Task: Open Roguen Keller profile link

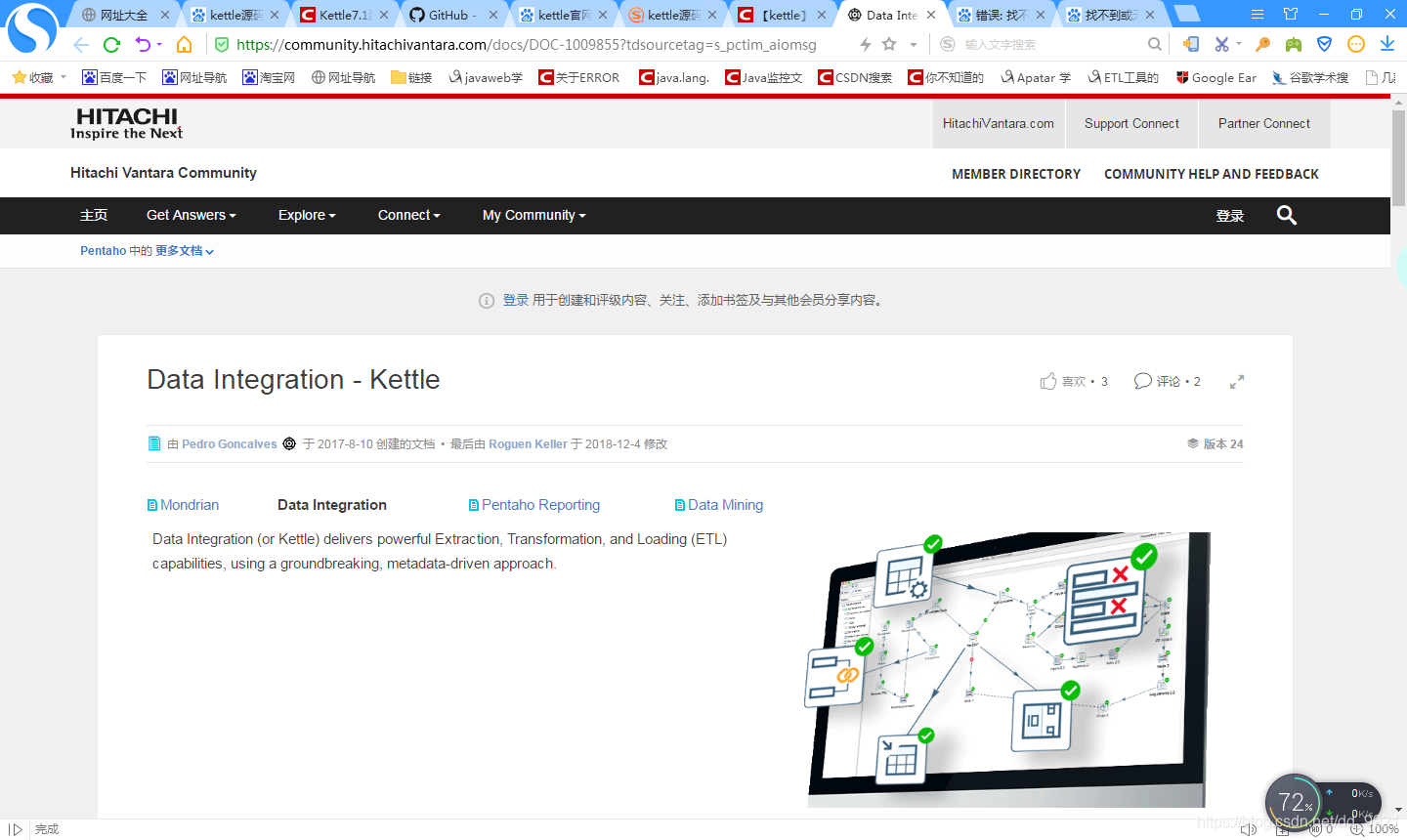Action: click(528, 444)
